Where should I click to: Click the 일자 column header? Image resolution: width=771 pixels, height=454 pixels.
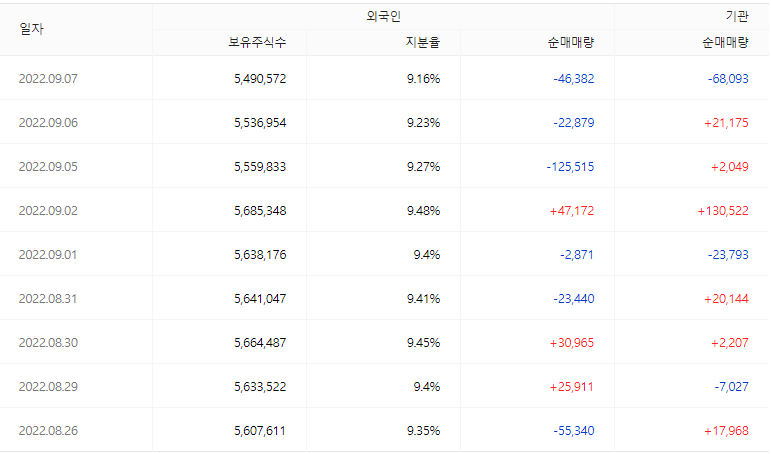[x=31, y=29]
